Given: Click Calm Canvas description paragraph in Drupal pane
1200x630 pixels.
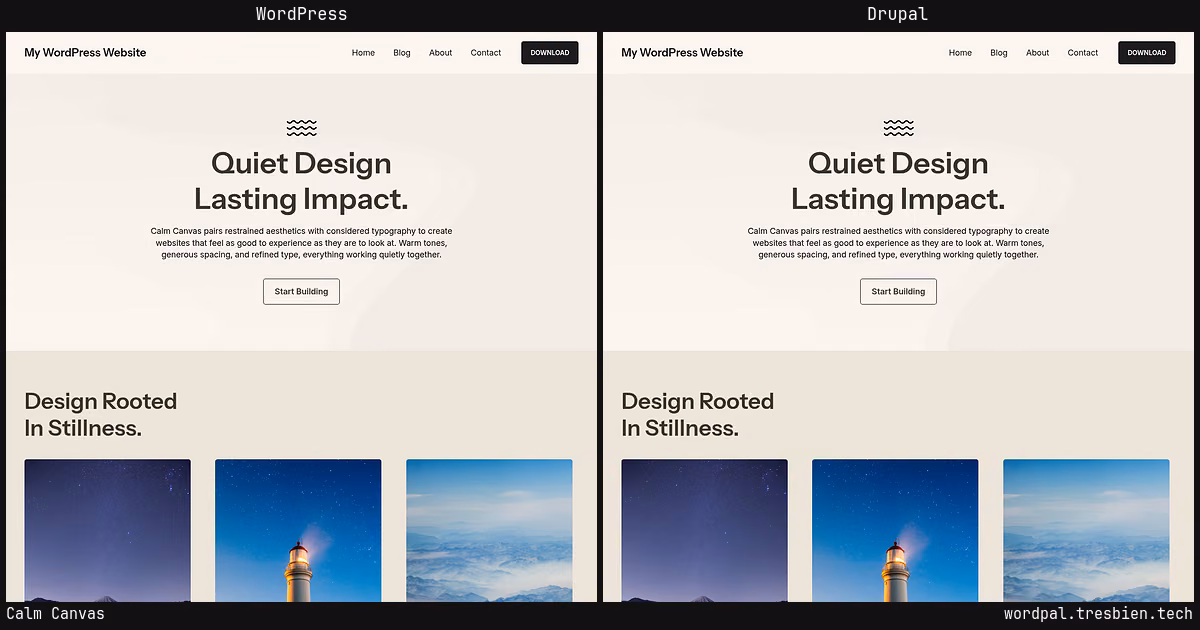Looking at the screenshot, I should pyautogui.click(x=898, y=243).
